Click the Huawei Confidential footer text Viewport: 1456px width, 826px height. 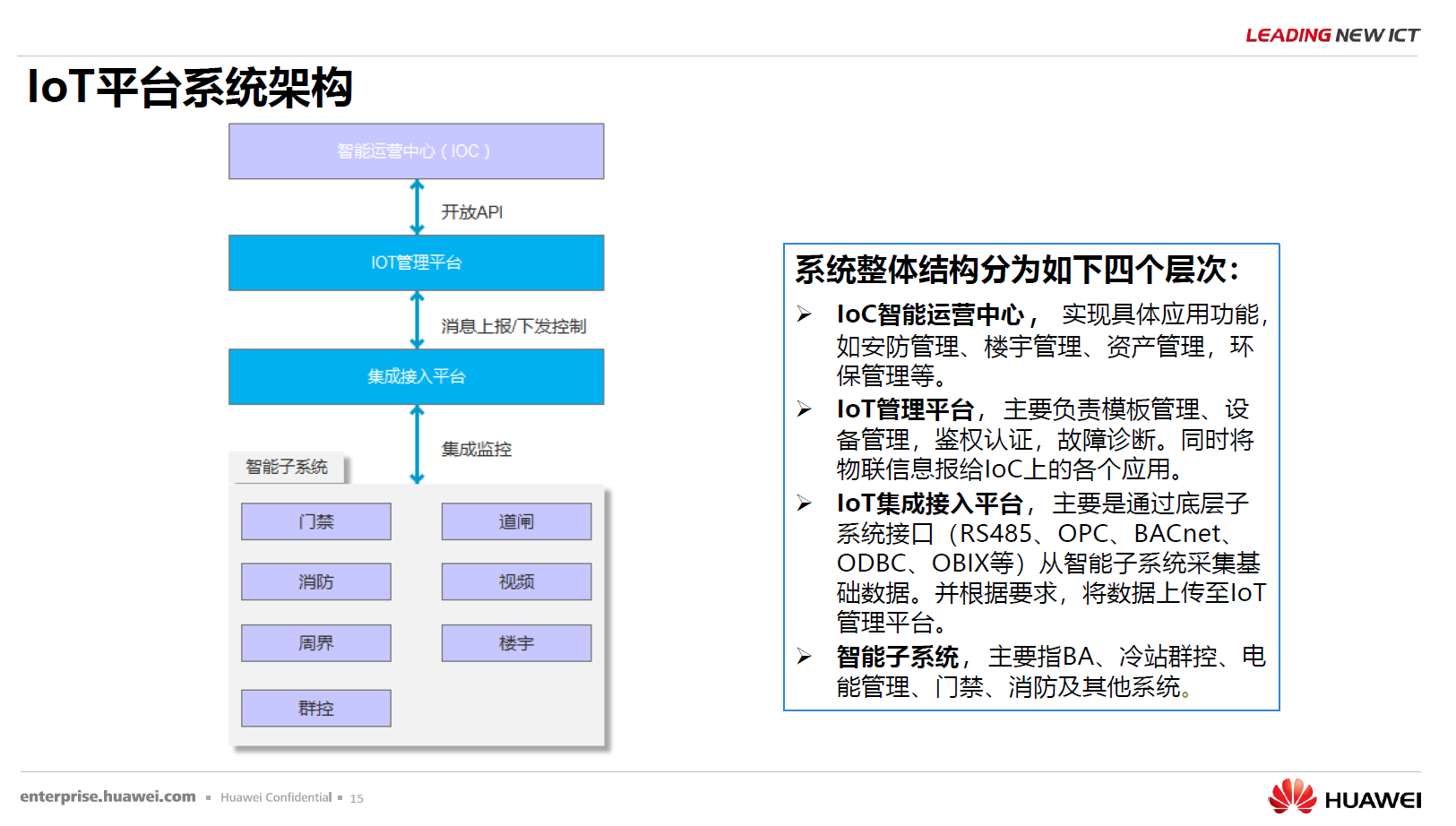[276, 797]
